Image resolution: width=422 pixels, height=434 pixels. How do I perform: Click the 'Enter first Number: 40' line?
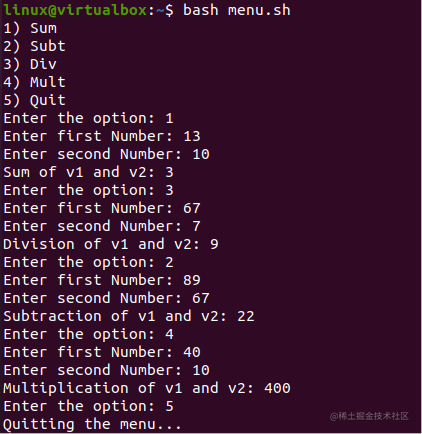click(x=102, y=352)
